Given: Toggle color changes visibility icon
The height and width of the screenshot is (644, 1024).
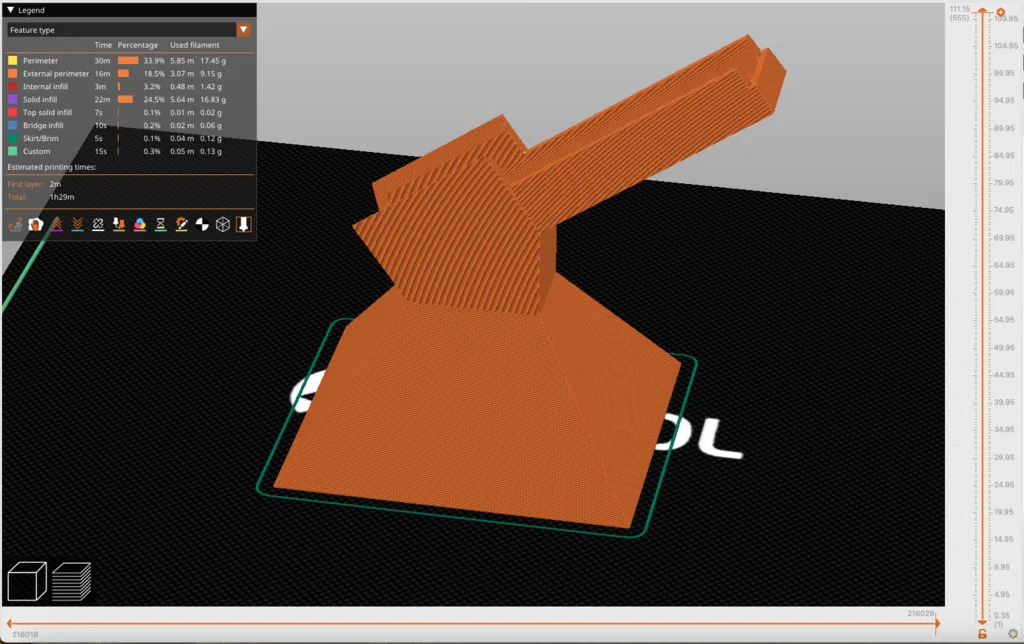Looking at the screenshot, I should point(140,225).
